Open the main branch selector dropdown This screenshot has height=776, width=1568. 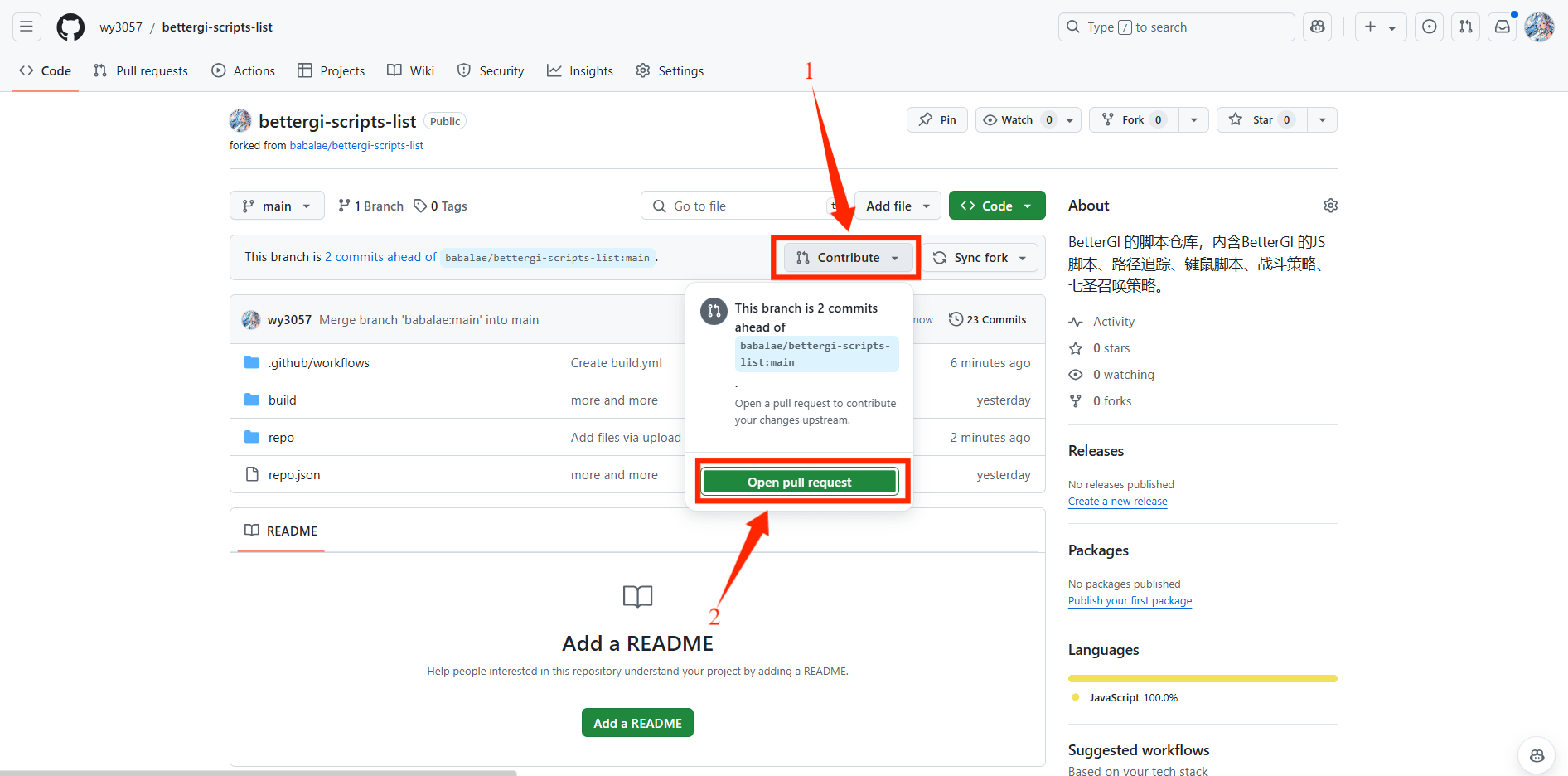click(277, 205)
